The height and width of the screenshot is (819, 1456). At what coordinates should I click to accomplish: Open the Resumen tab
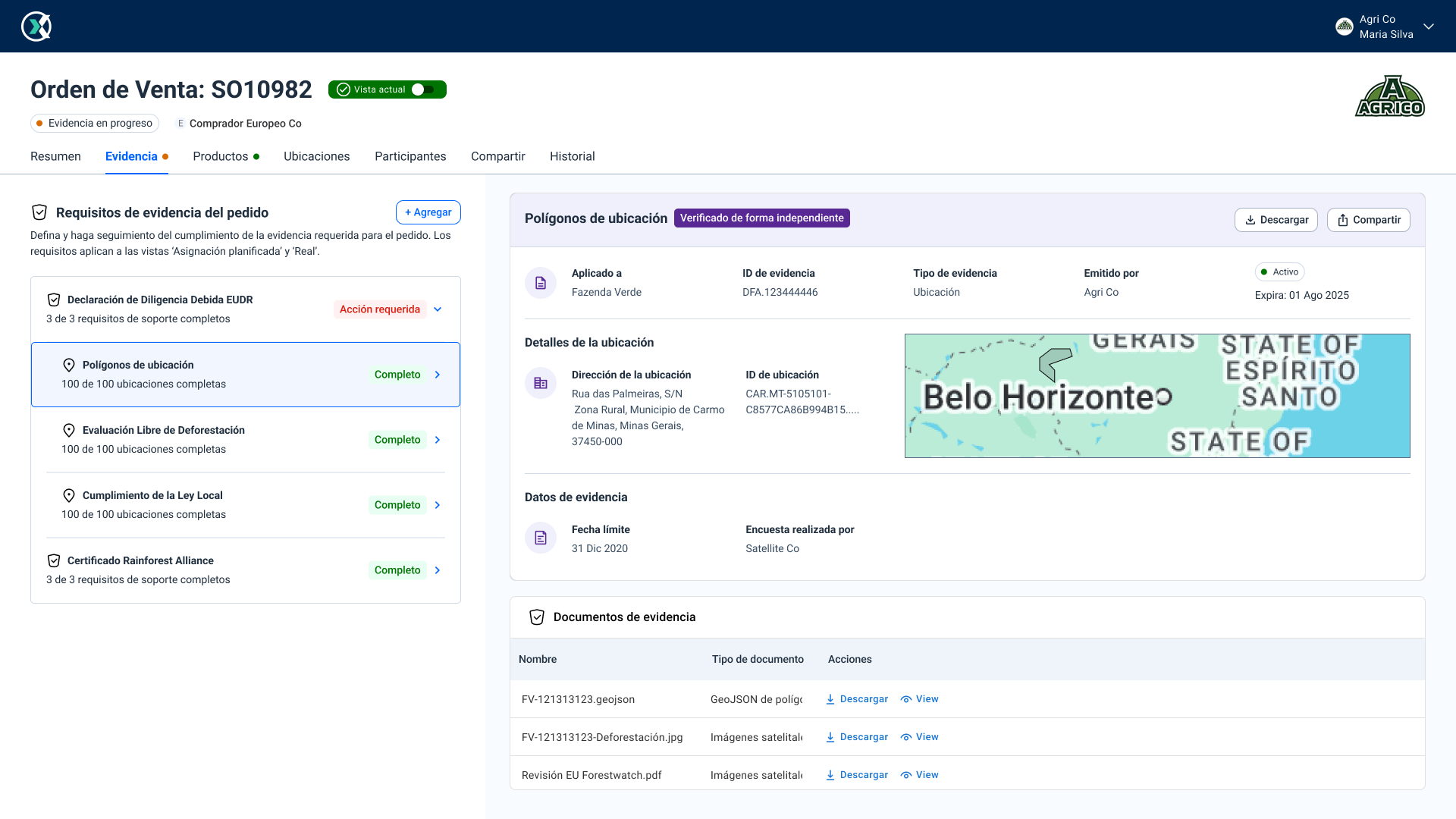55,156
